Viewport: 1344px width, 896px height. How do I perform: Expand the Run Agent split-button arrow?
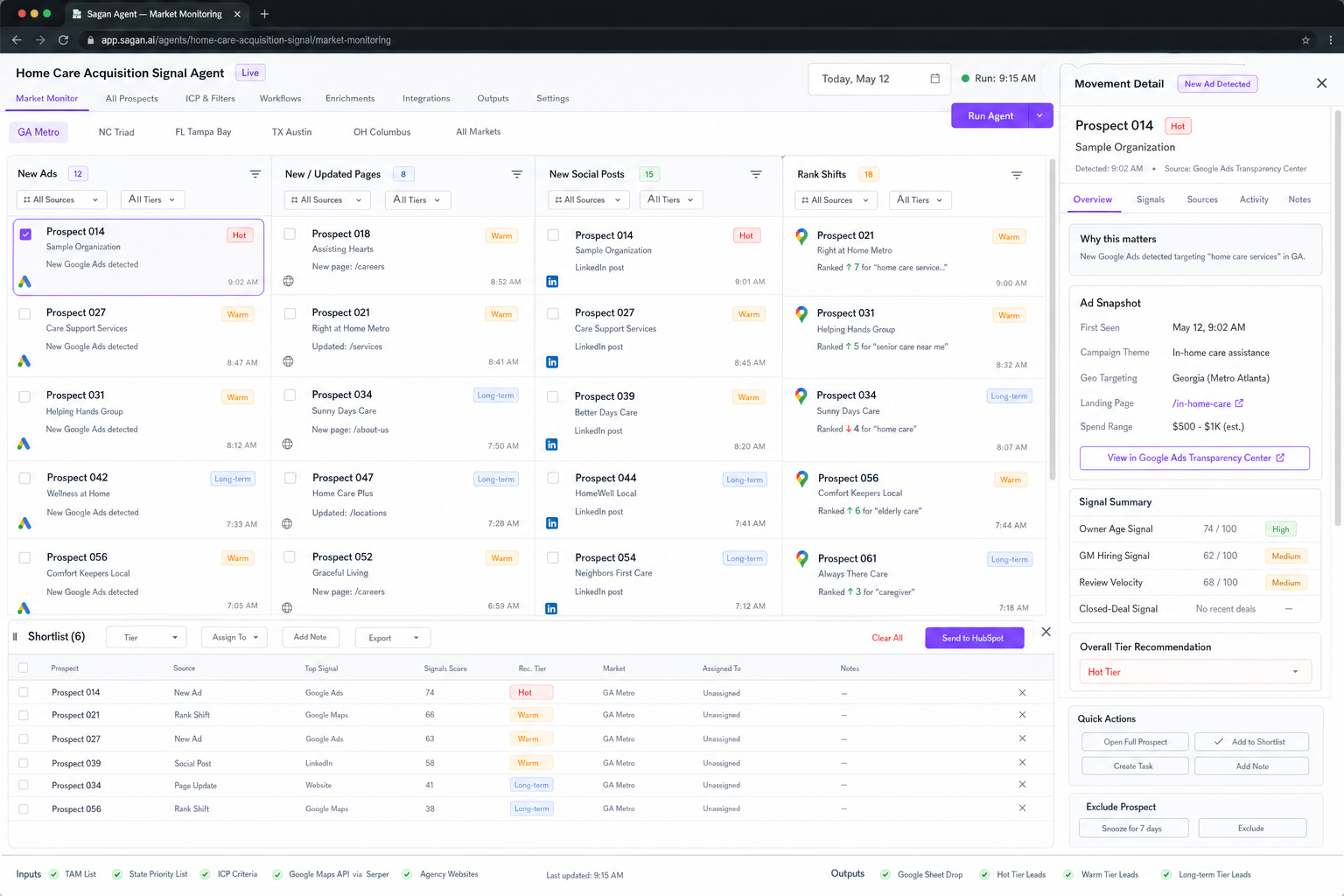tap(1039, 115)
